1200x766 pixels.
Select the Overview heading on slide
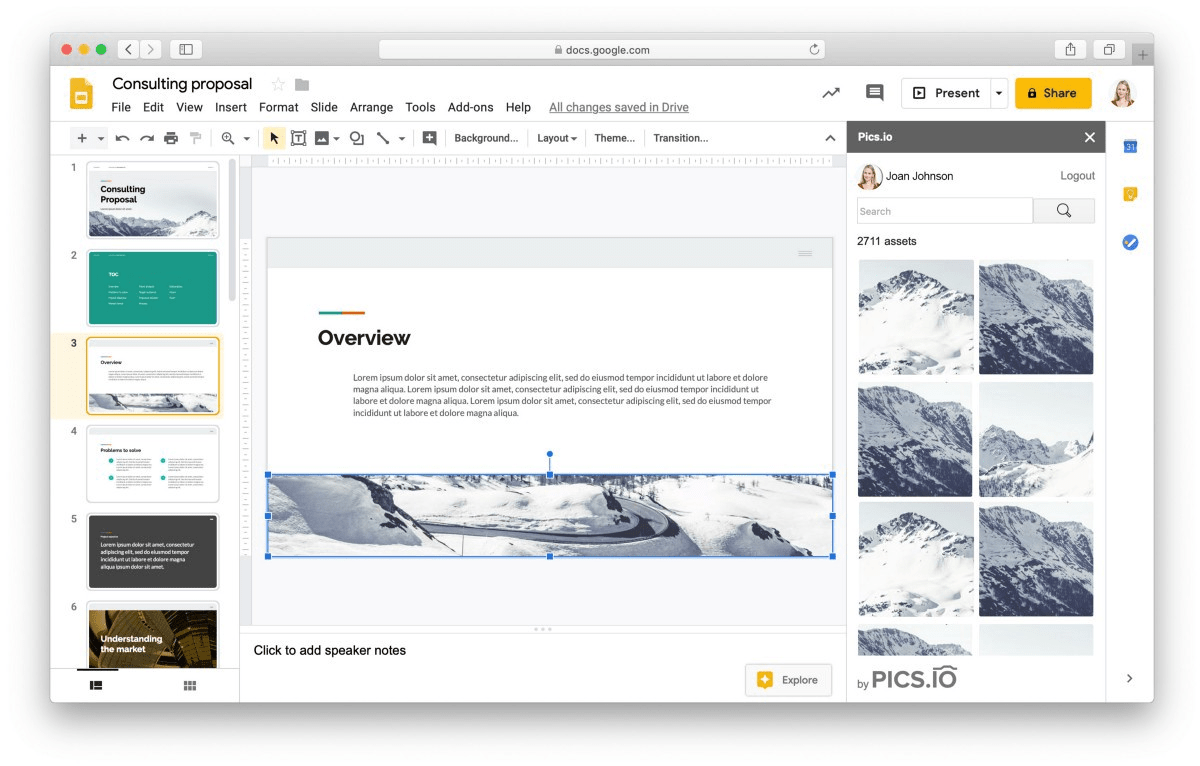point(364,338)
